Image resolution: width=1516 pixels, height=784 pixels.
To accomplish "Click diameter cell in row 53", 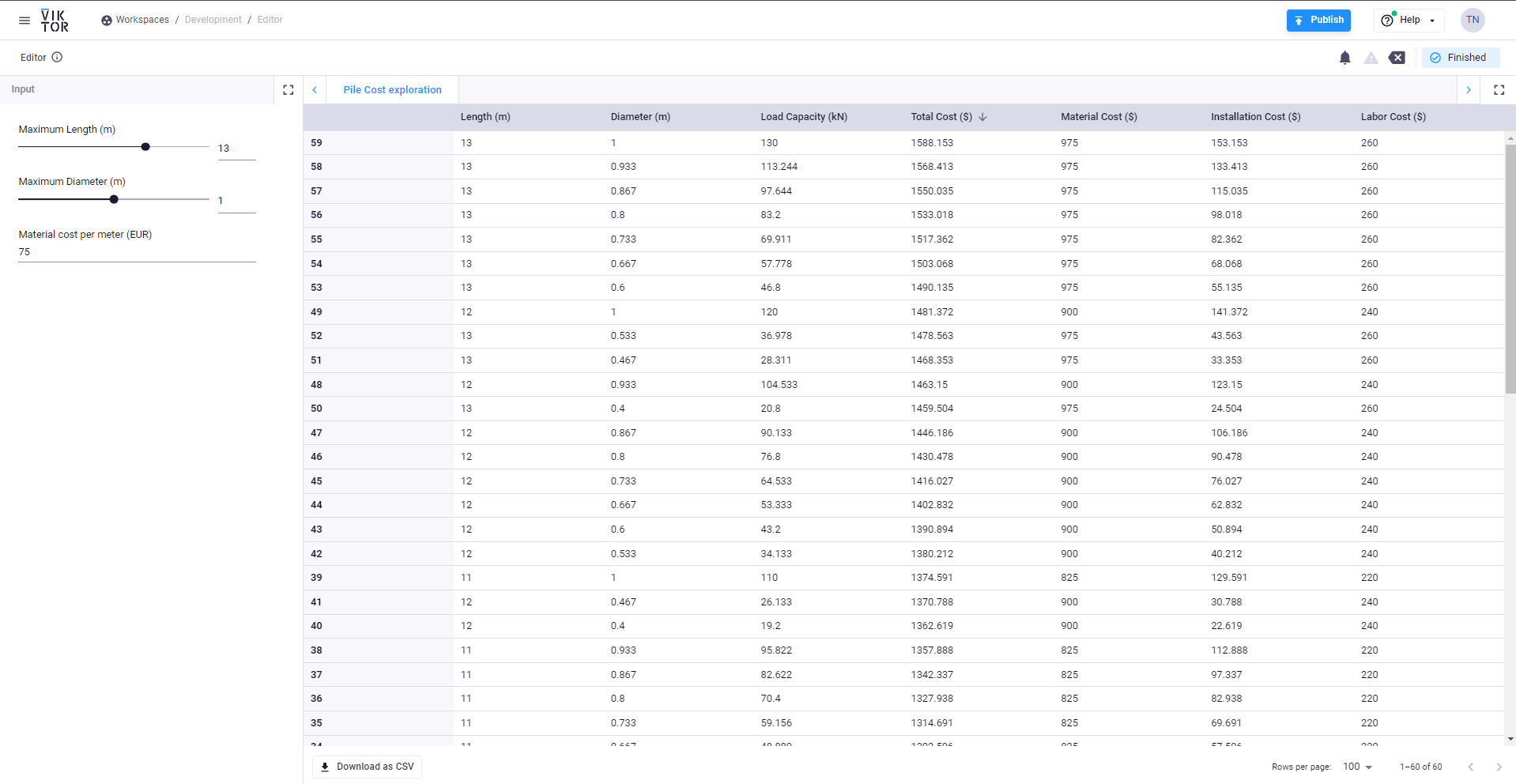I will [617, 288].
